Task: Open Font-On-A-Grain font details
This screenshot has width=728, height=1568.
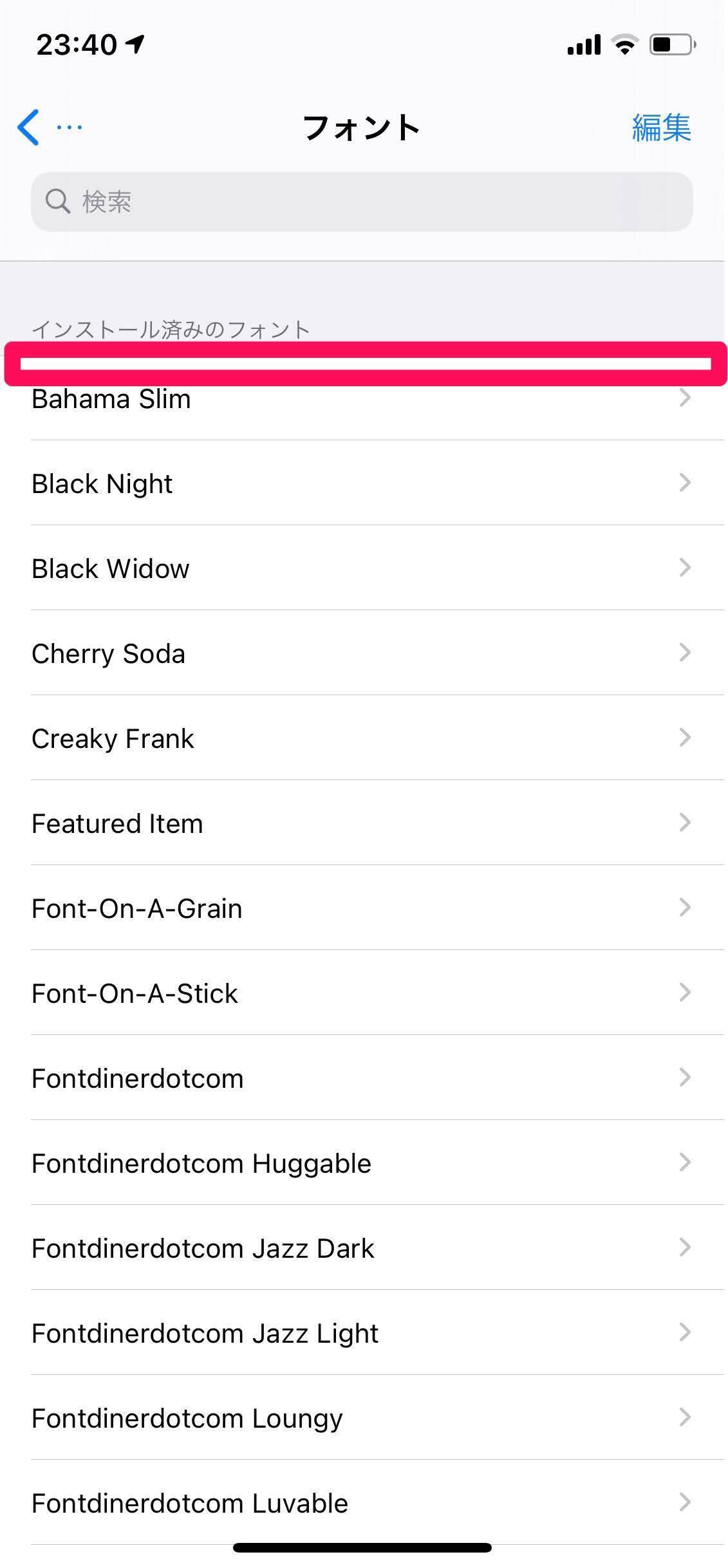Action: click(x=136, y=909)
